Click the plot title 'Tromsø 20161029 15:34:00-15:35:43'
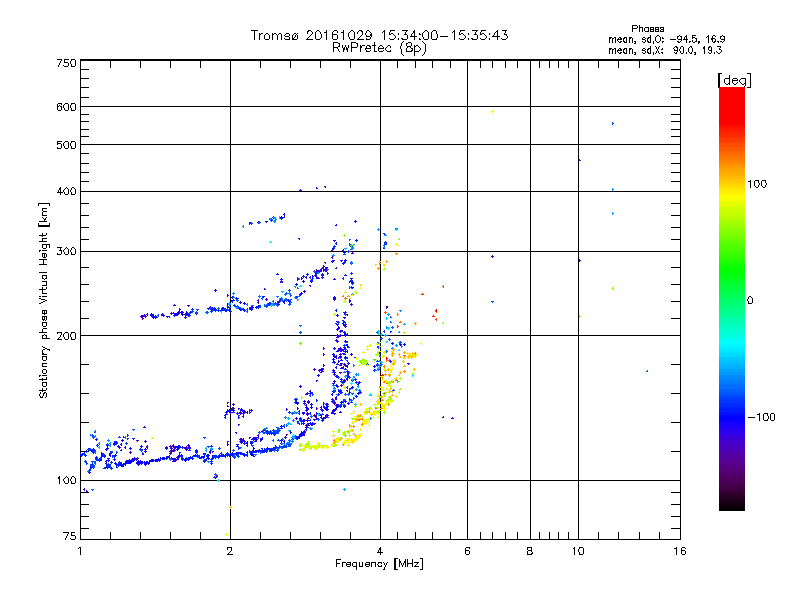This screenshot has height=600, width=800. [379, 35]
